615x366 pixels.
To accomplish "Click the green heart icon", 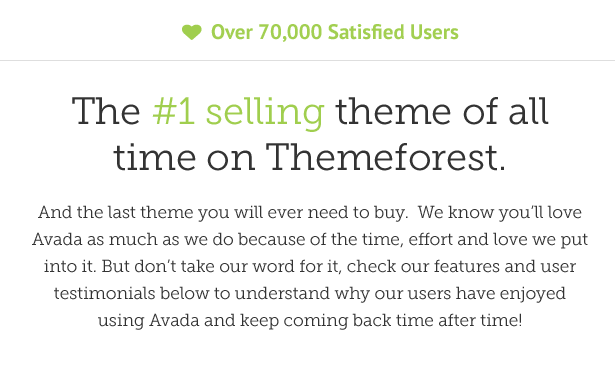I will click(192, 32).
